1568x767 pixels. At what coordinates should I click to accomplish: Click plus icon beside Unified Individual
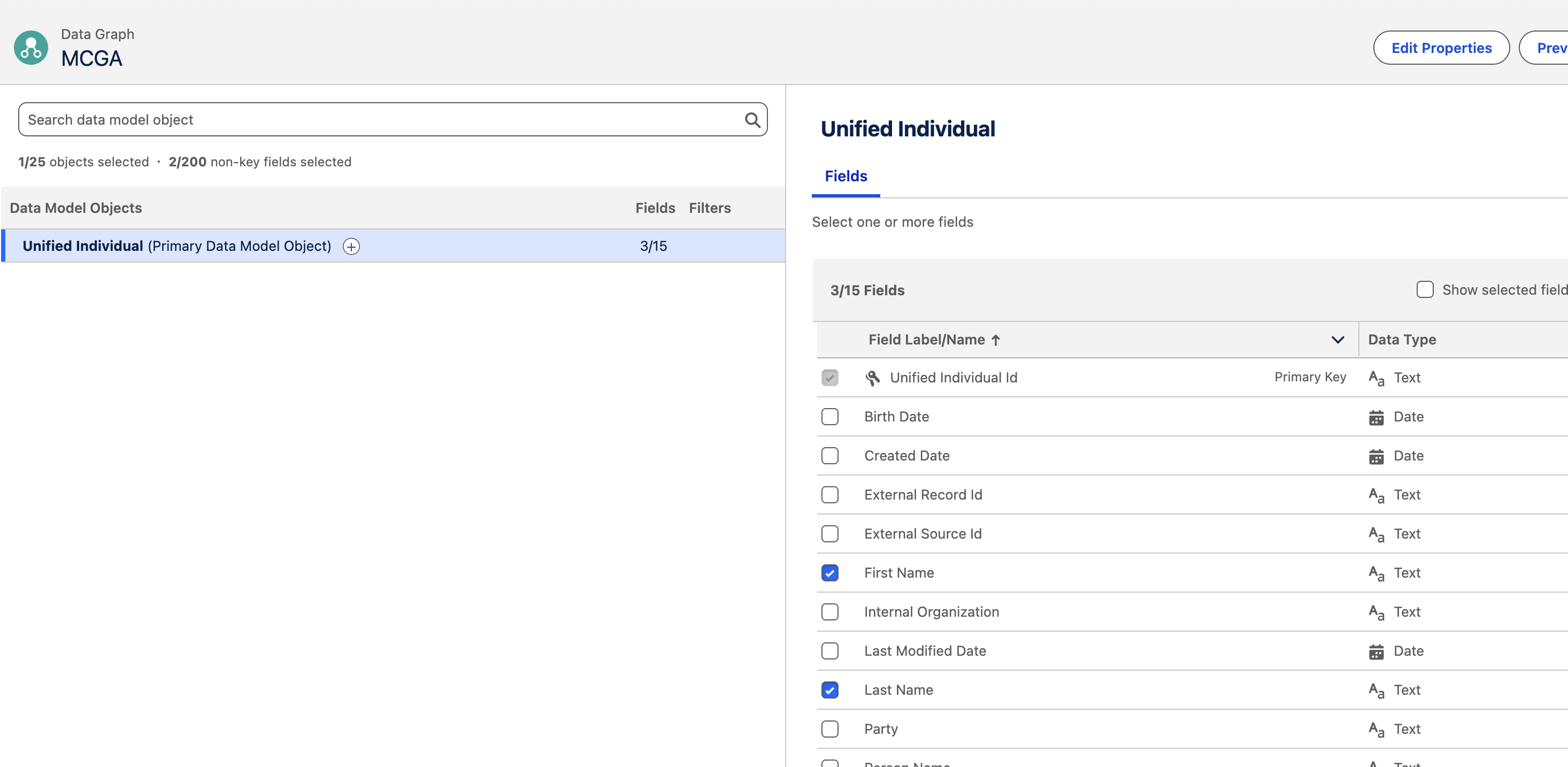point(351,247)
